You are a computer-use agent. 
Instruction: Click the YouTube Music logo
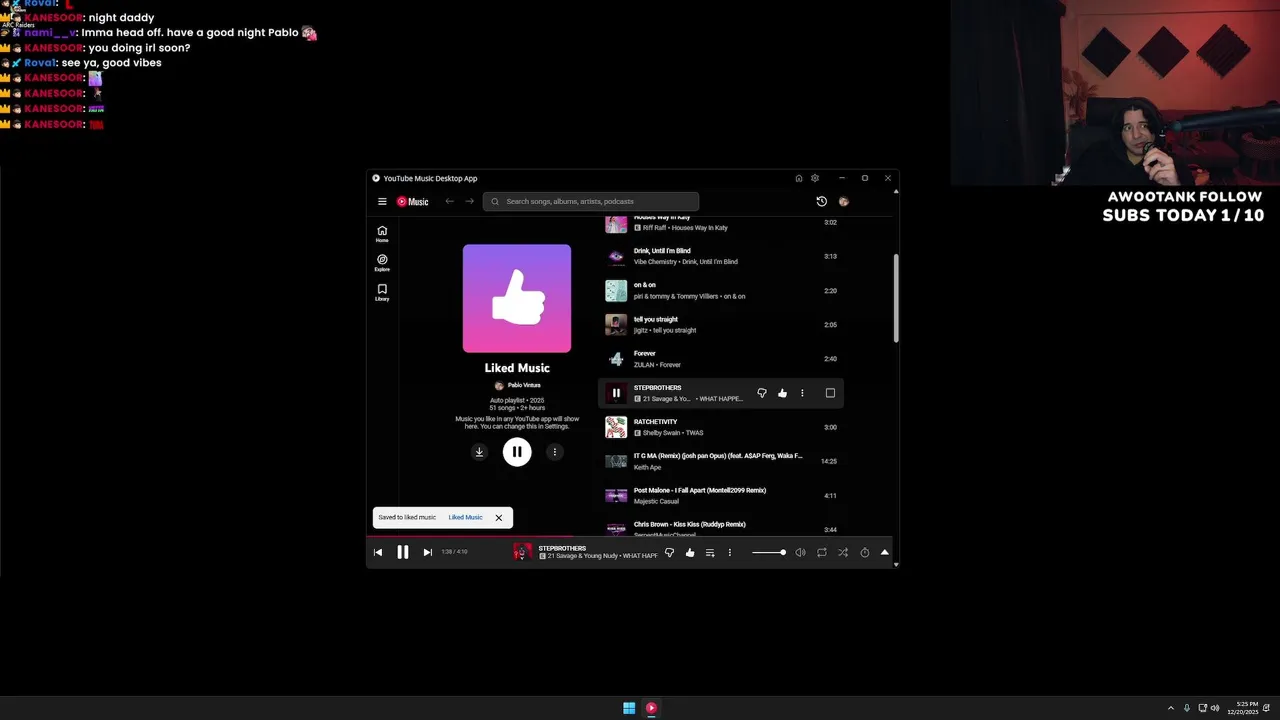click(x=412, y=201)
